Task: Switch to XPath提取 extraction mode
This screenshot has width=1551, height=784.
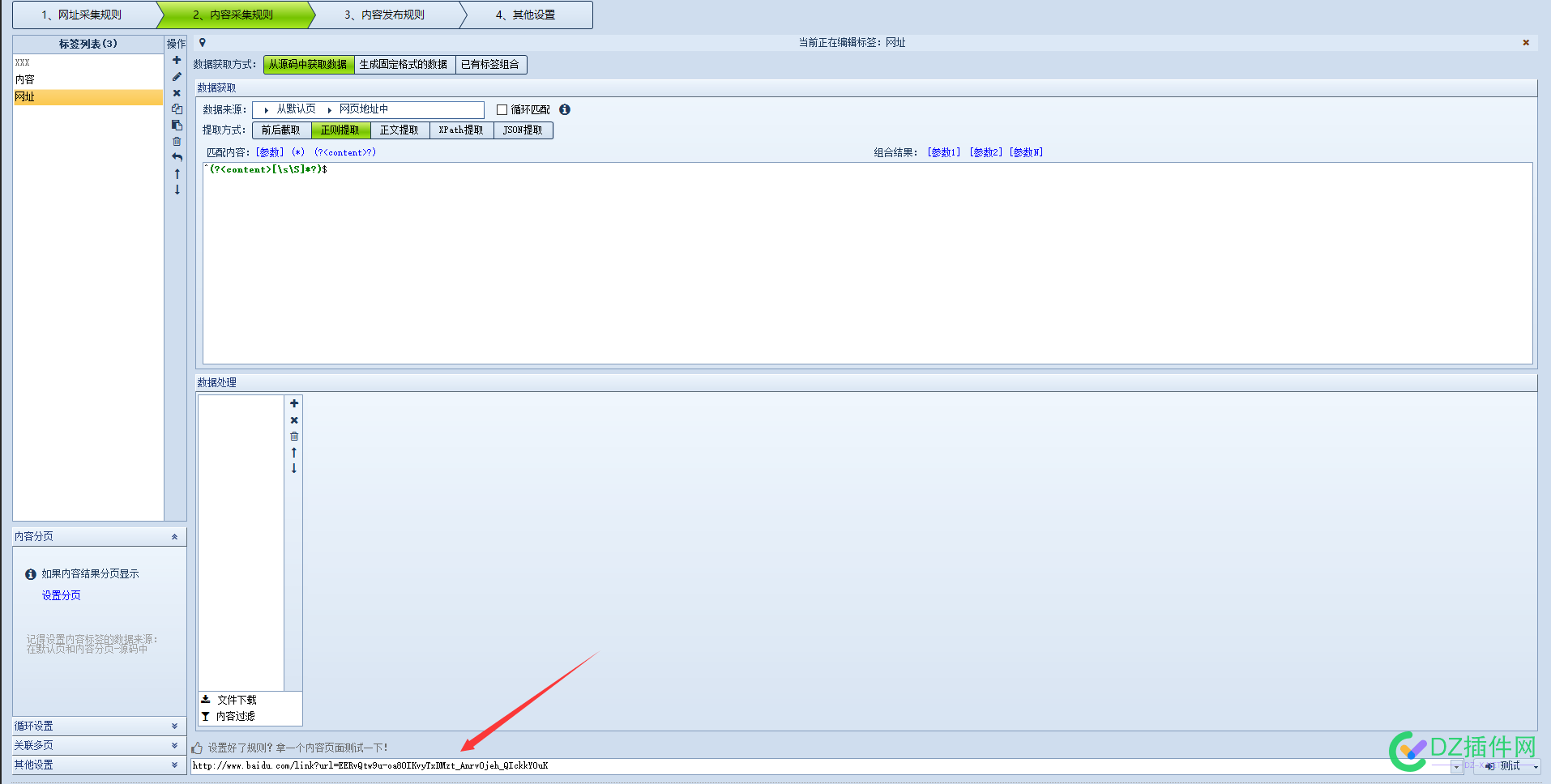Action: pyautogui.click(x=461, y=130)
